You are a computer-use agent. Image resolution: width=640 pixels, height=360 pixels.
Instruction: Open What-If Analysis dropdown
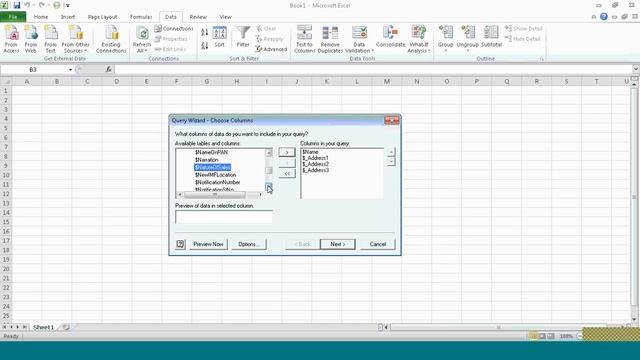click(419, 48)
